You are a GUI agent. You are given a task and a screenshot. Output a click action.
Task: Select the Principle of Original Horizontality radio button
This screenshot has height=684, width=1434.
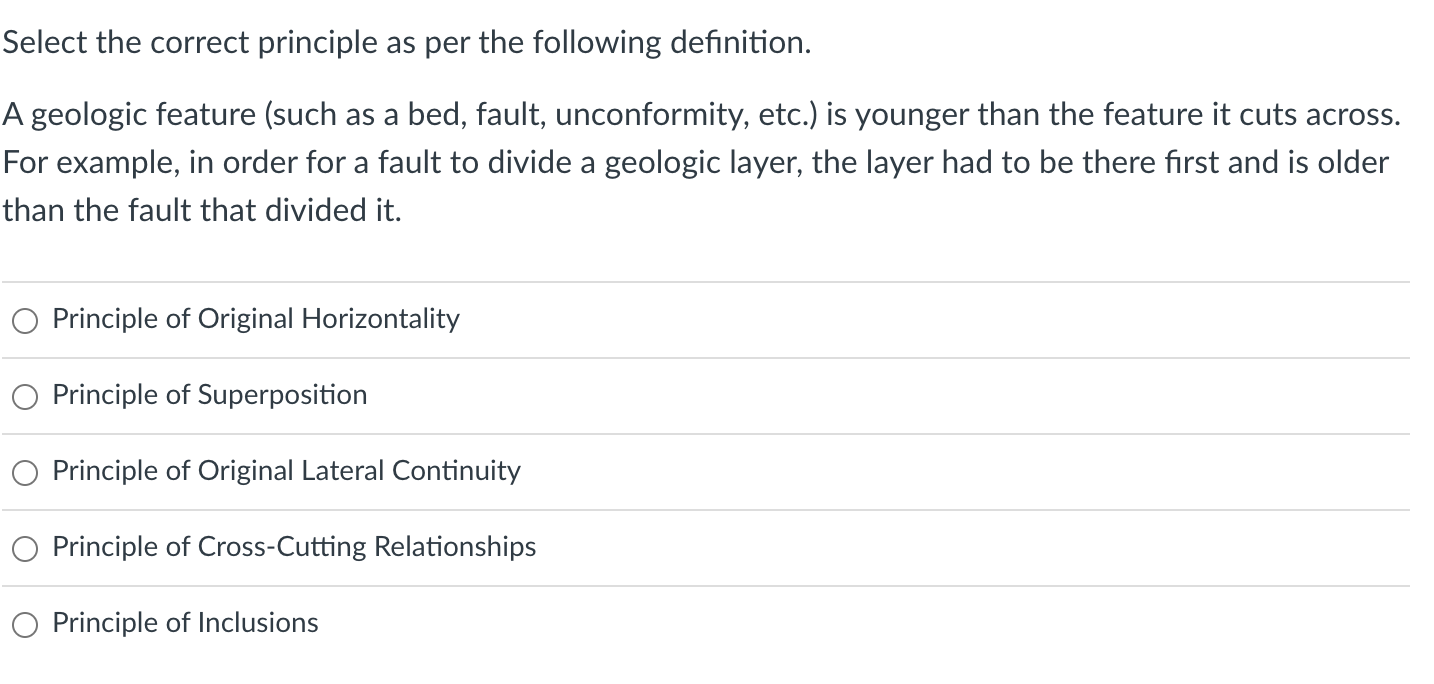point(25,320)
